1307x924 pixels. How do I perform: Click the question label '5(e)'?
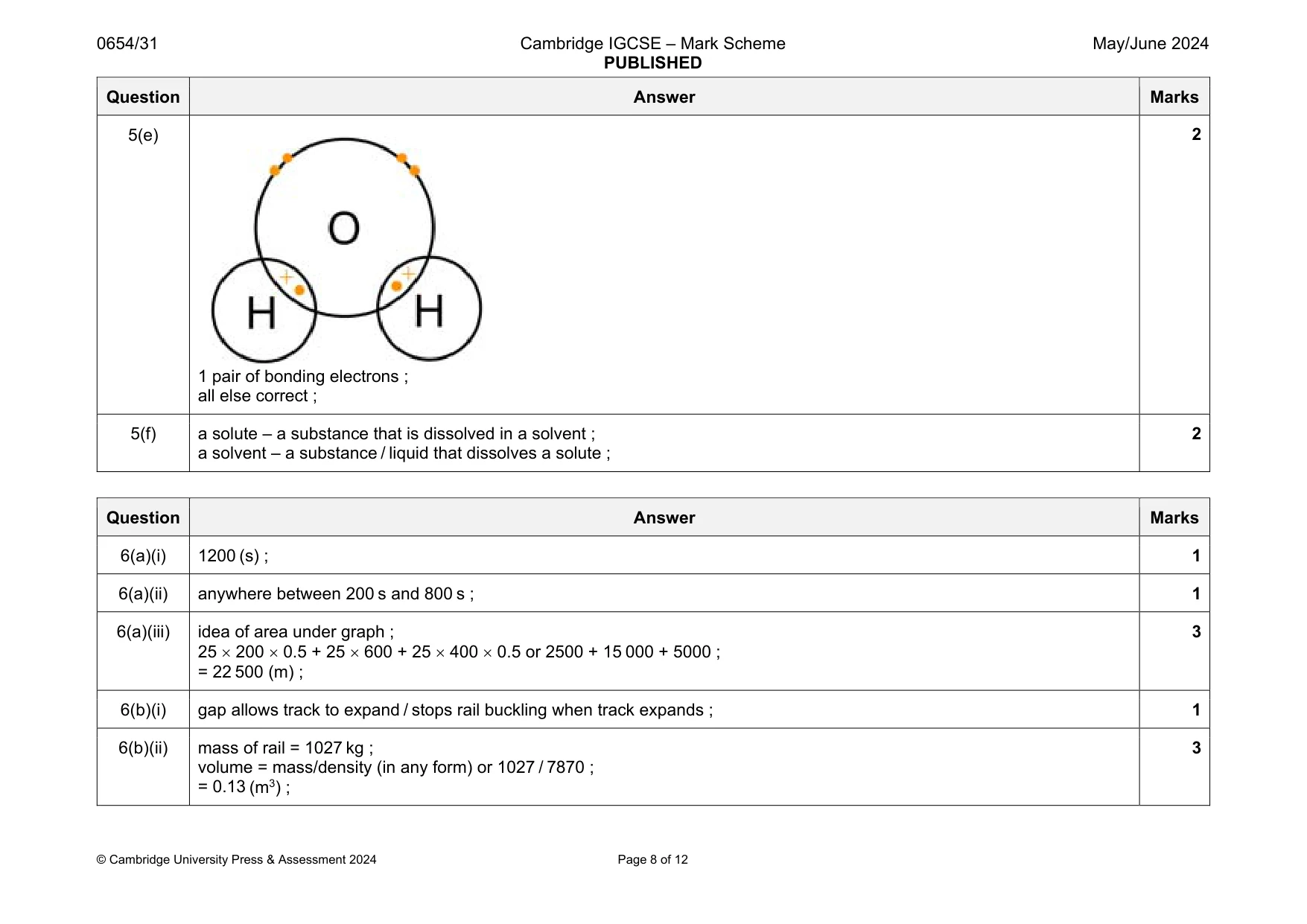point(143,135)
